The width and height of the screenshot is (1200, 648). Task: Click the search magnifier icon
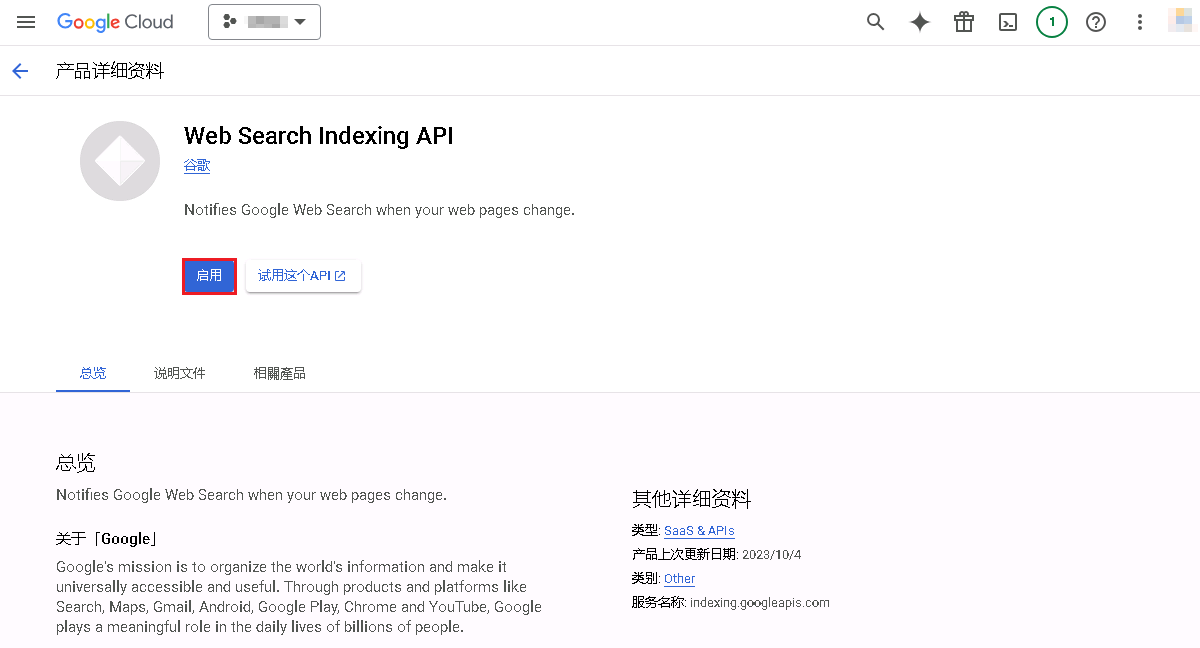[x=876, y=22]
